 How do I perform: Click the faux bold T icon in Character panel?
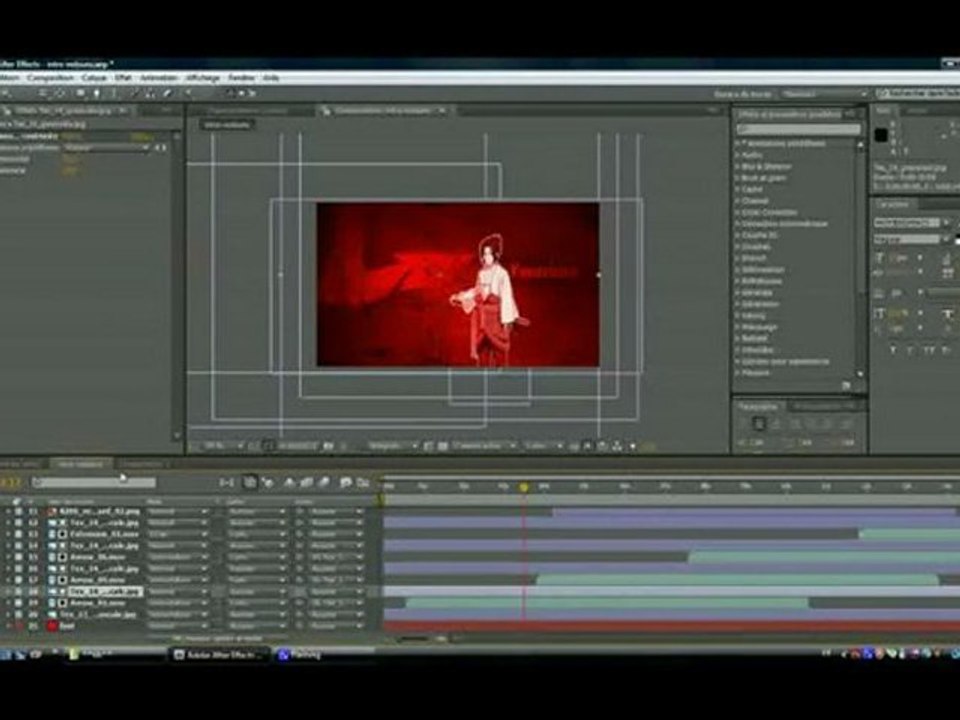pyautogui.click(x=893, y=350)
